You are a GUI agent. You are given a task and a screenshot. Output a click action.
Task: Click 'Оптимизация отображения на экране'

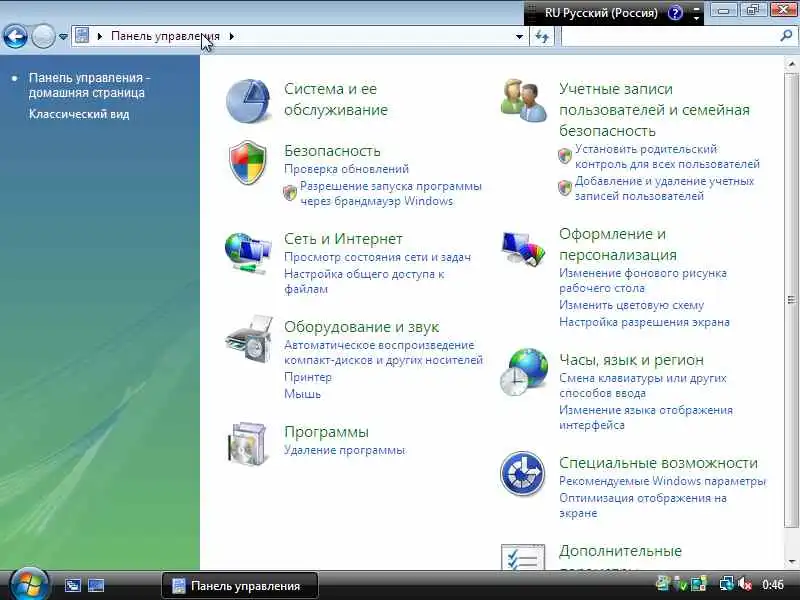point(643,505)
